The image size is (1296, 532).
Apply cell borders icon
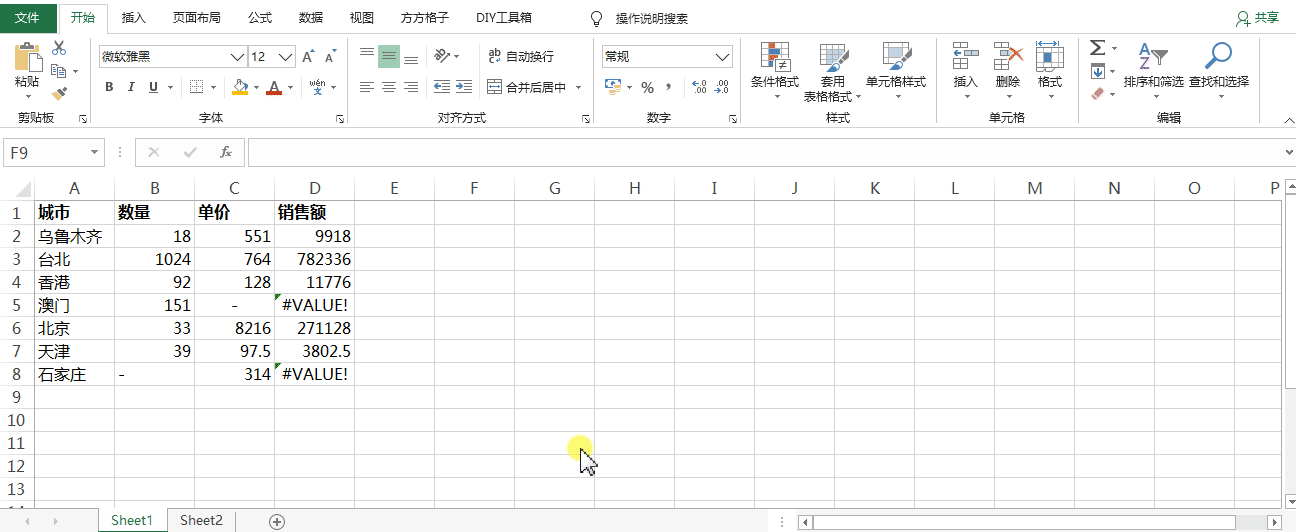(x=197, y=87)
